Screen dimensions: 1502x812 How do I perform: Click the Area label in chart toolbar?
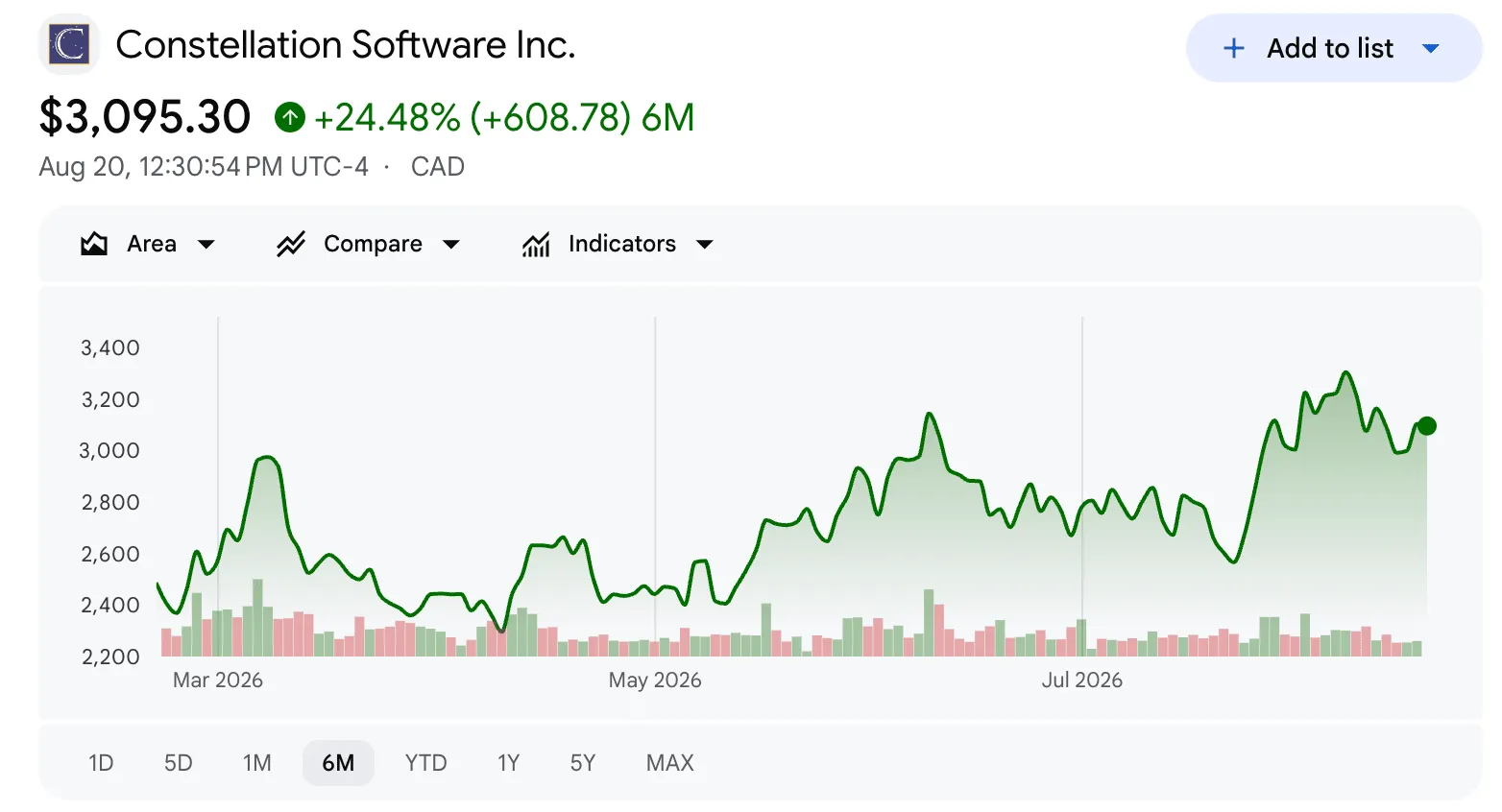[x=152, y=244]
